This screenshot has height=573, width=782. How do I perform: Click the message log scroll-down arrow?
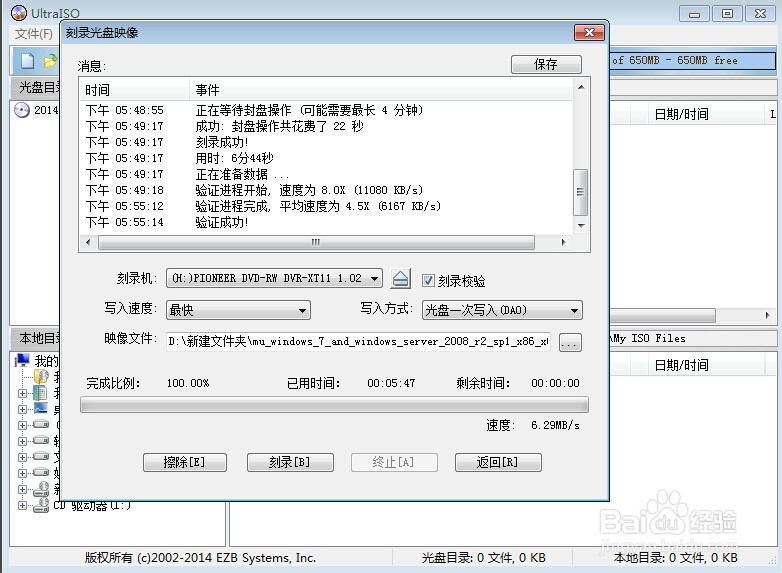click(581, 226)
